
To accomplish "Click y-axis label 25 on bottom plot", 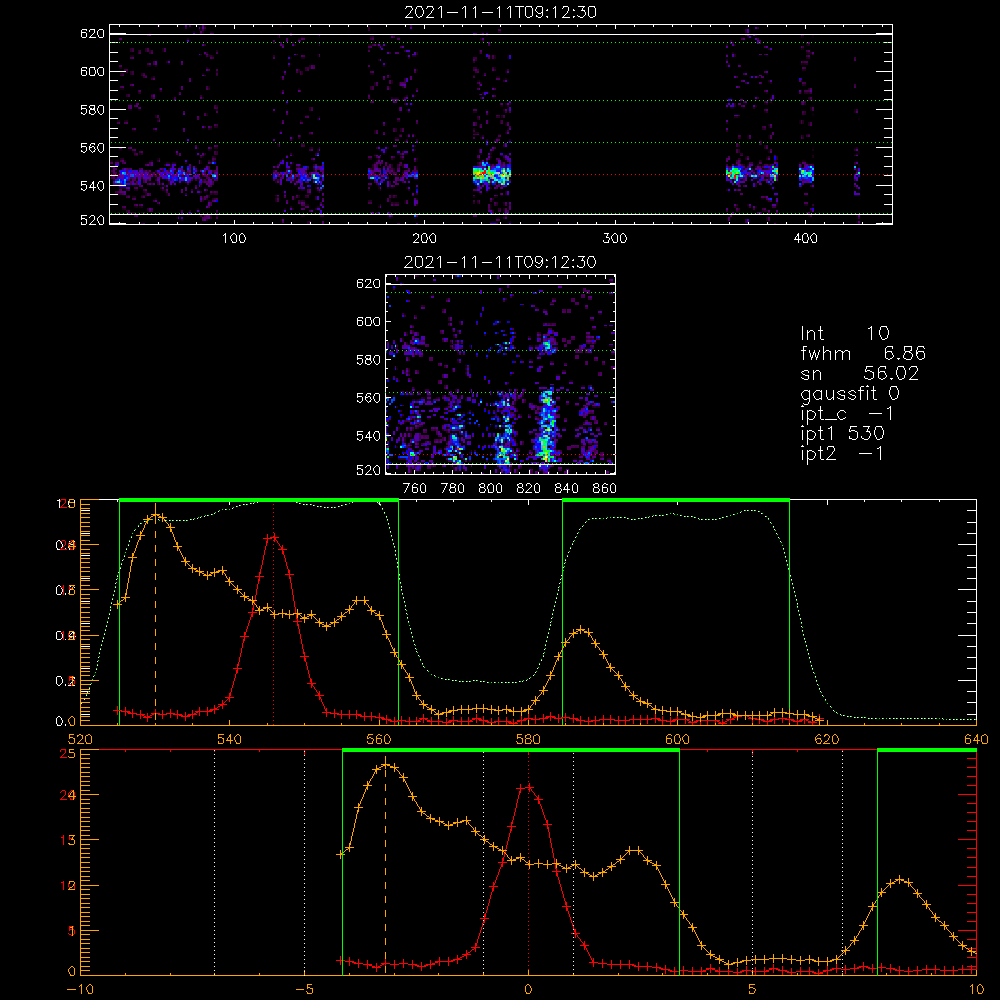I will pyautogui.click(x=67, y=753).
